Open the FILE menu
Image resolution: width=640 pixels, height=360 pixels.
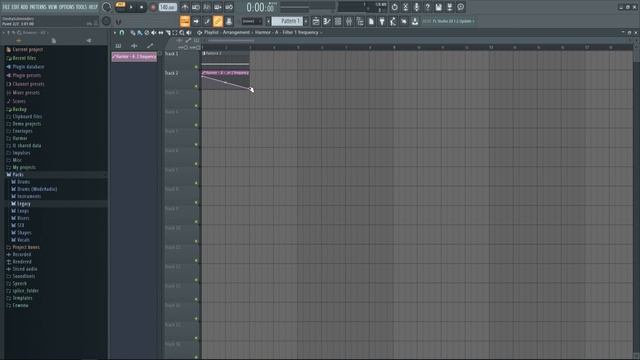point(6,7)
